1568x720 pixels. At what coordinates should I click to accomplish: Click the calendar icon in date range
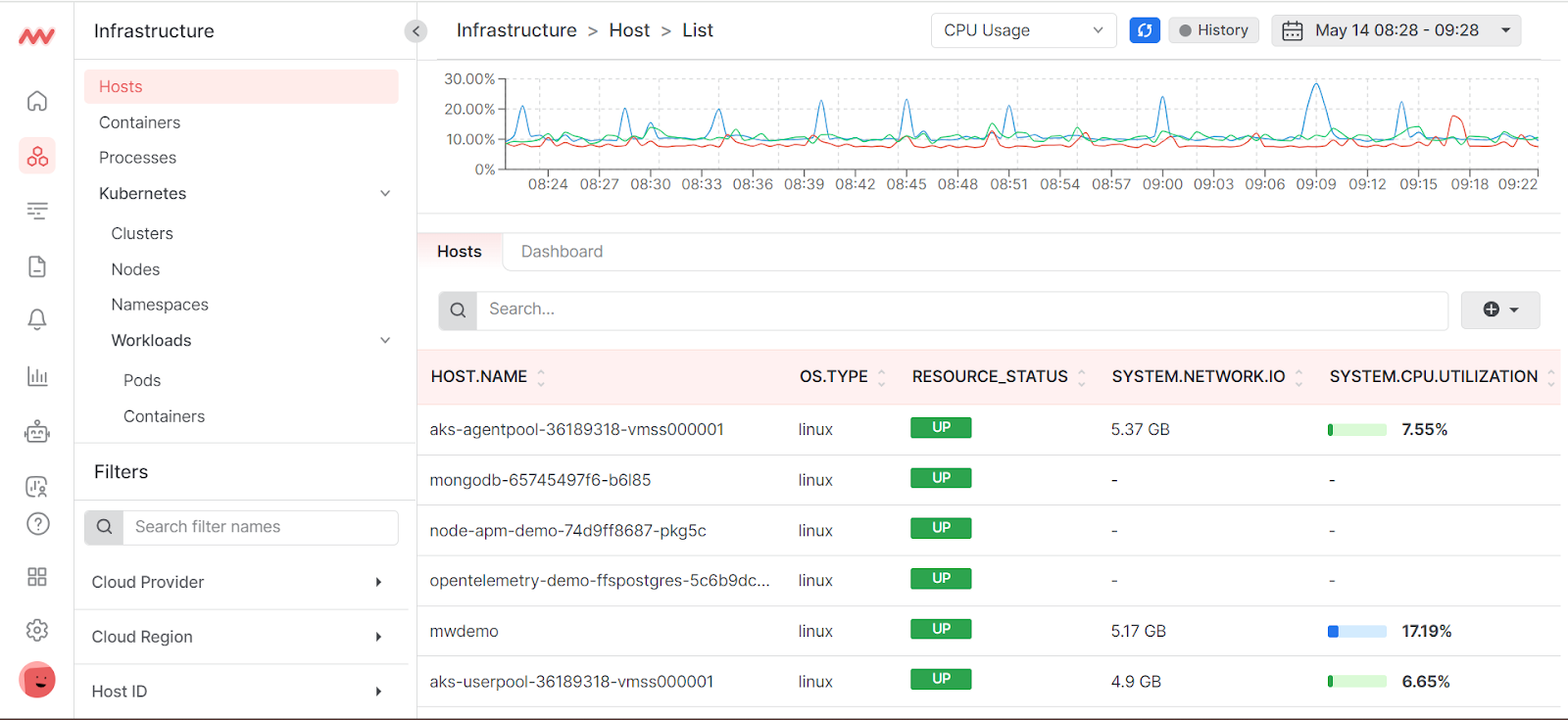(1293, 30)
